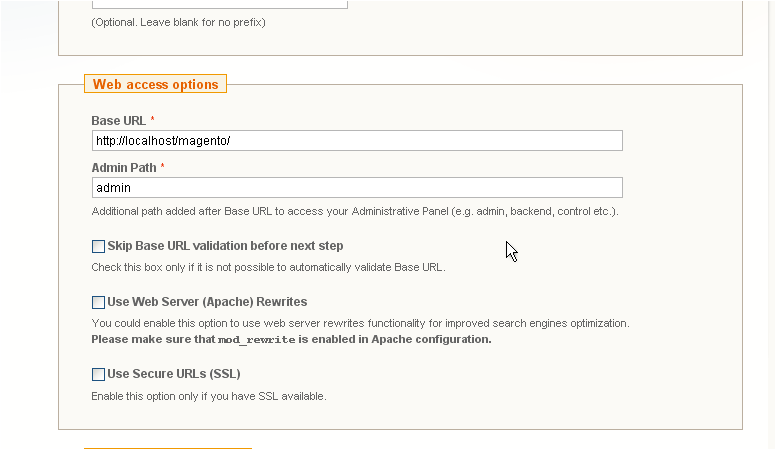776x450 pixels.
Task: Click the 'Base URL' field label
Action: click(x=118, y=121)
